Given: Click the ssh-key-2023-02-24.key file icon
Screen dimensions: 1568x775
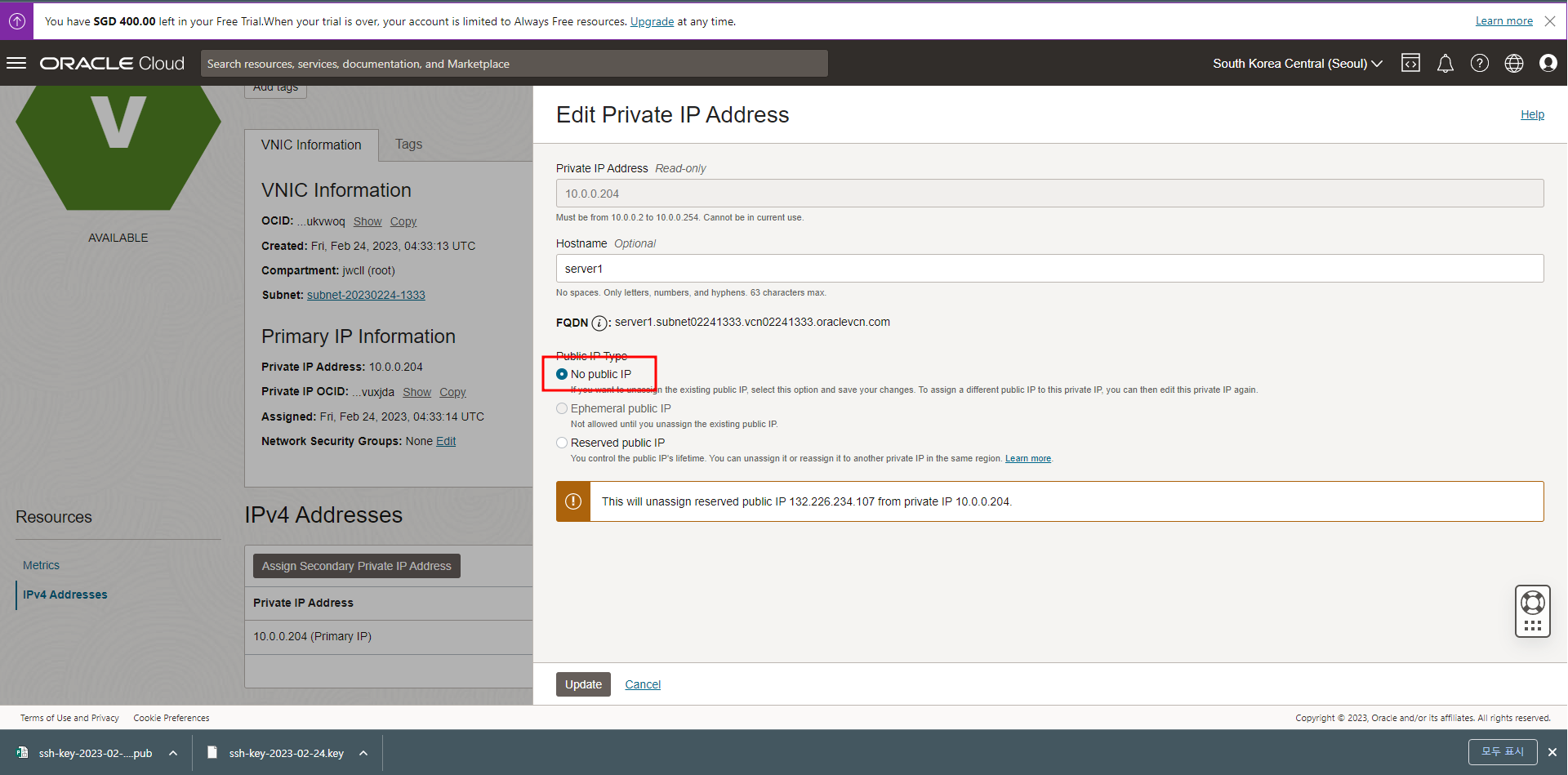Looking at the screenshot, I should point(212,752).
